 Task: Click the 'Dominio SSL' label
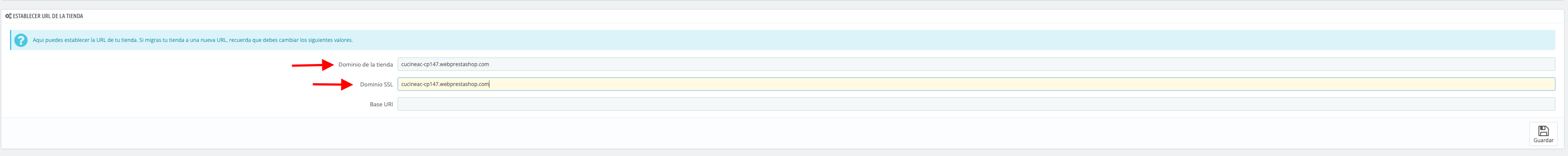pos(376,84)
